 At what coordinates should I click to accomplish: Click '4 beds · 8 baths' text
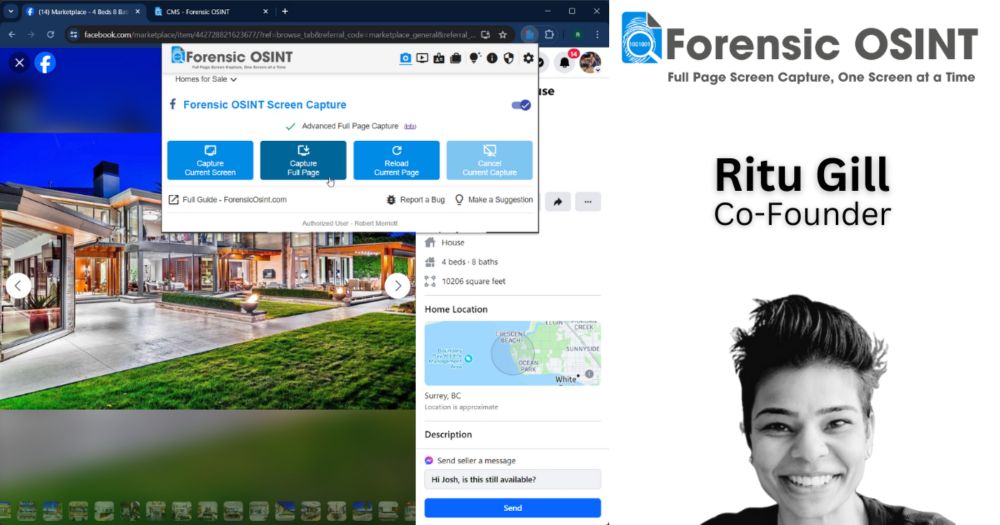469,262
